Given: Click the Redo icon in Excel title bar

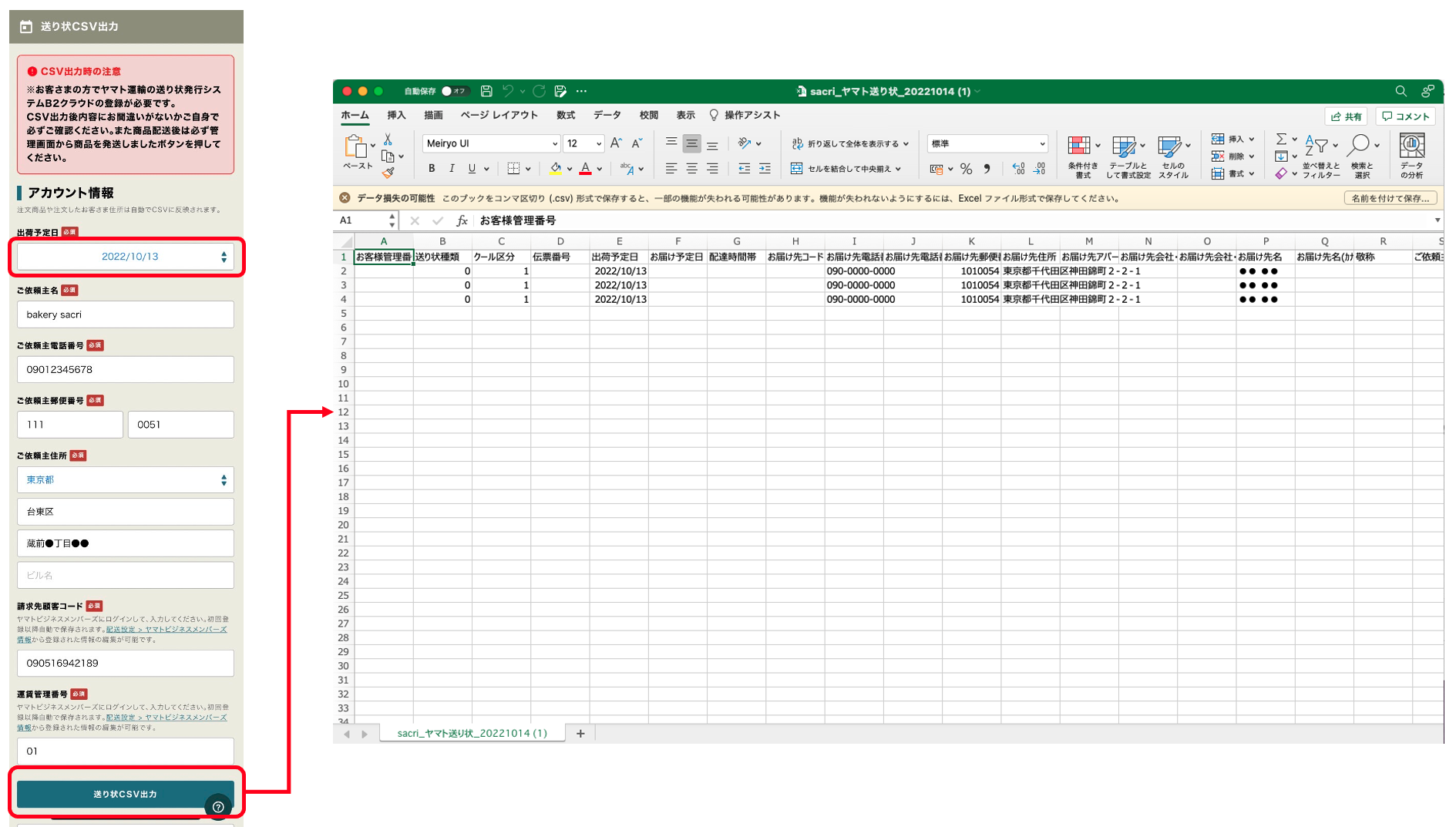Looking at the screenshot, I should click(539, 91).
